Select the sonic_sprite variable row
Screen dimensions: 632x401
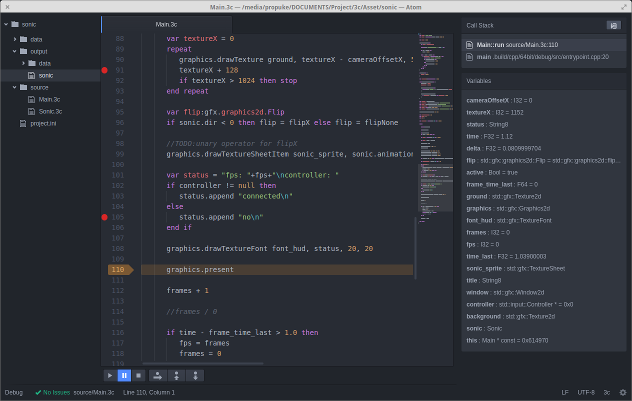point(544,268)
